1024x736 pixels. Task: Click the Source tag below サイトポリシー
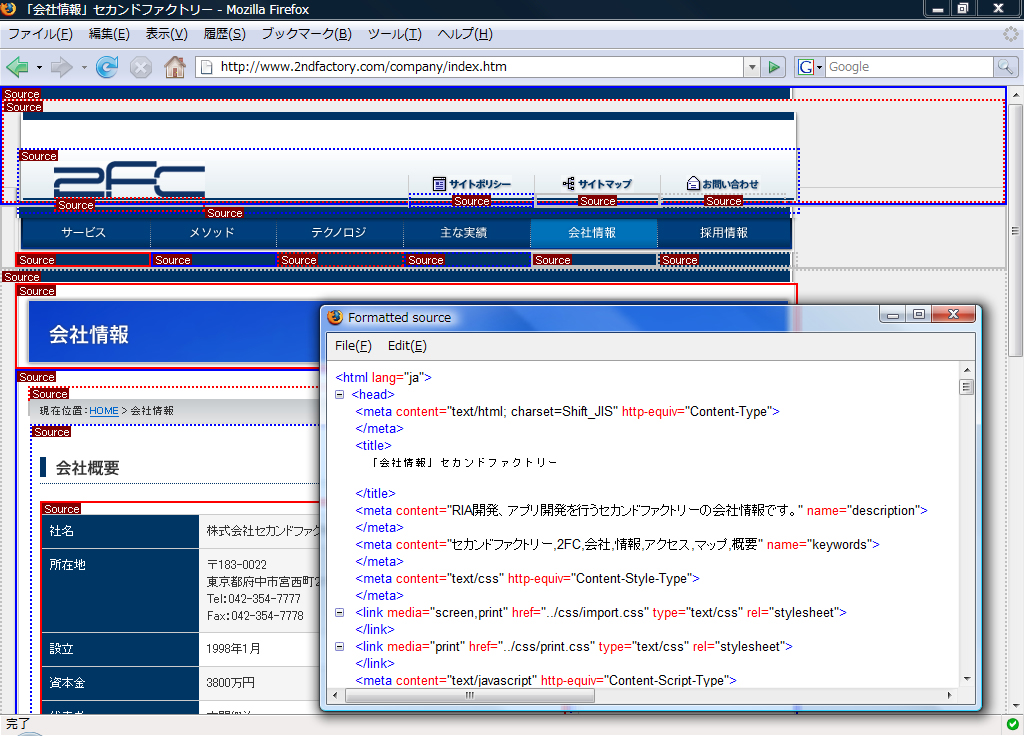[472, 201]
